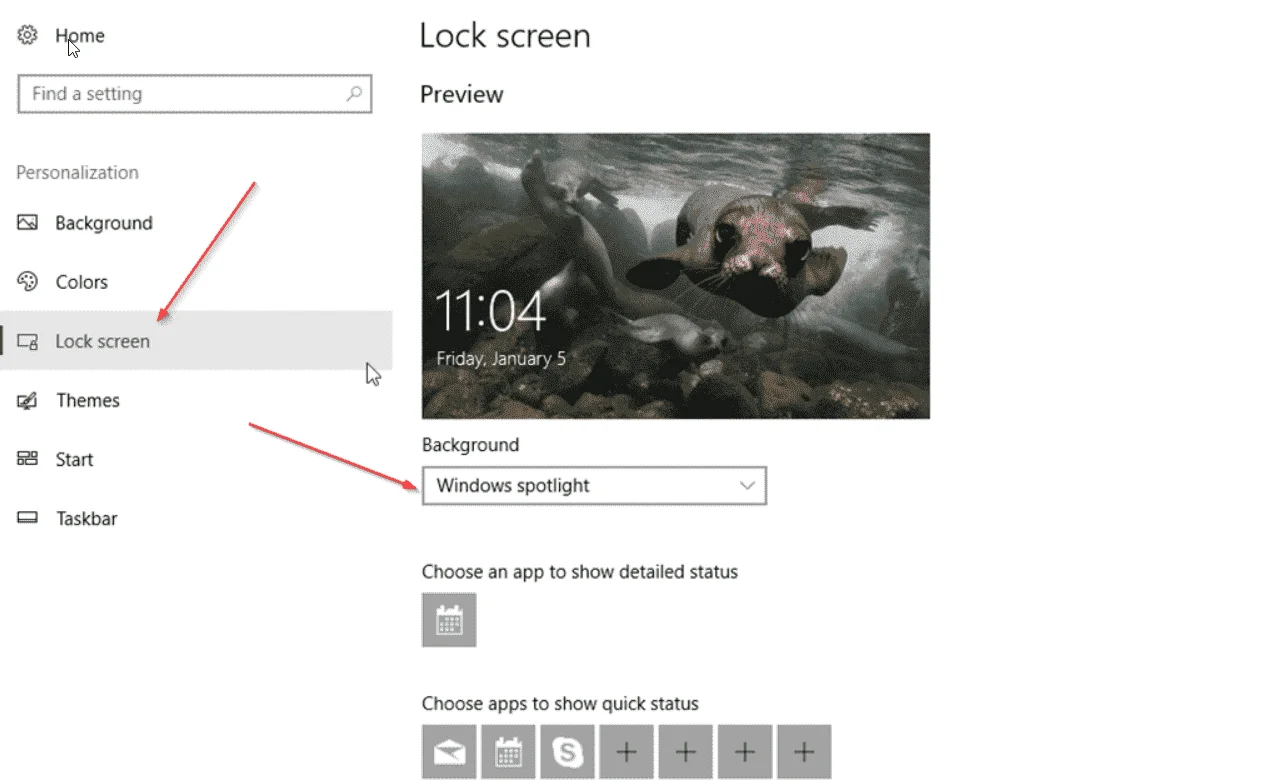Add an app with the first plus tile
The image size is (1278, 783).
(x=626, y=752)
